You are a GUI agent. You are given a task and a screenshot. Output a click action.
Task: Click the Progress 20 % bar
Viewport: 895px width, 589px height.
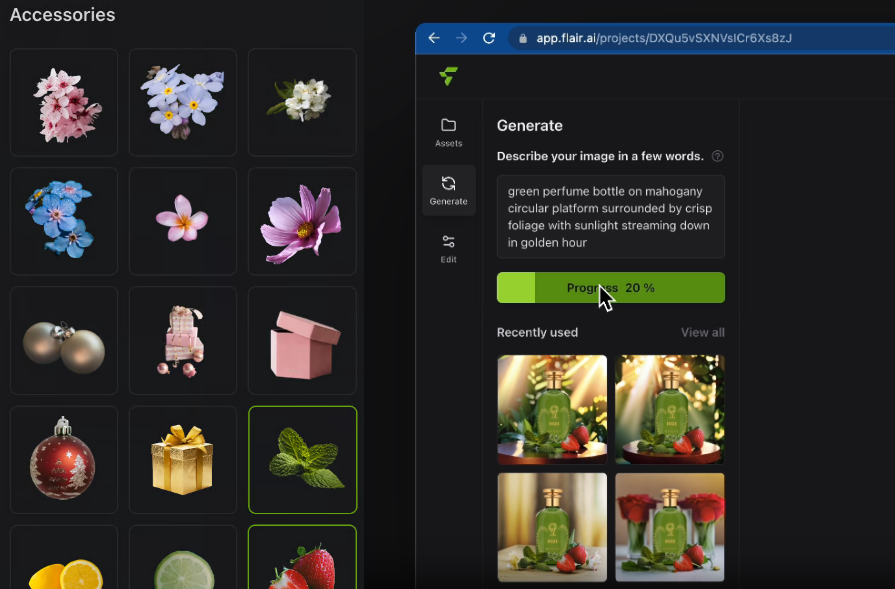click(x=611, y=288)
